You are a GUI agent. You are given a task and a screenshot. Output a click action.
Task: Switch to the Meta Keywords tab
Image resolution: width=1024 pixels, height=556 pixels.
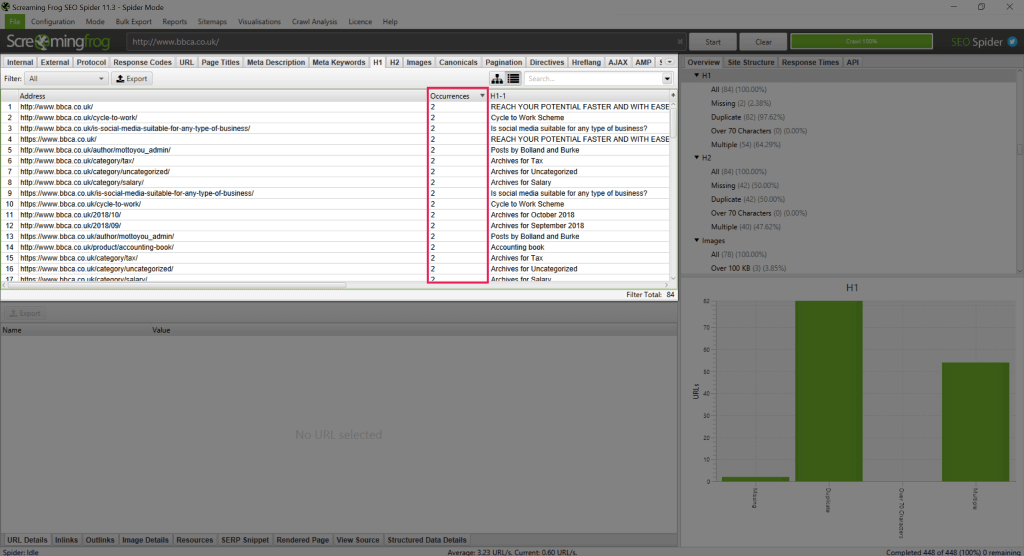click(x=338, y=62)
